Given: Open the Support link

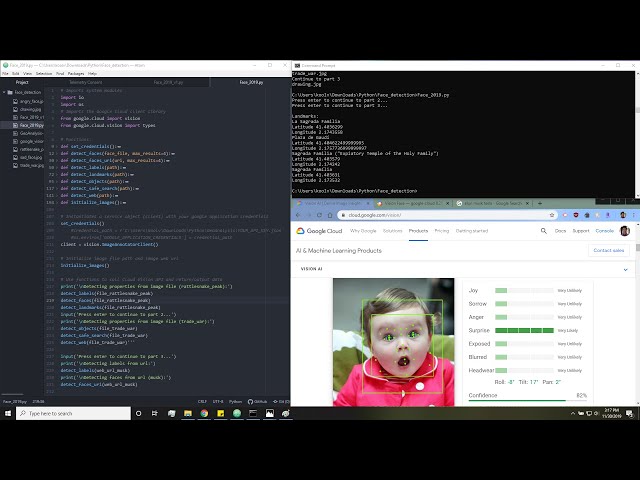Looking at the screenshot, I should coord(581,231).
